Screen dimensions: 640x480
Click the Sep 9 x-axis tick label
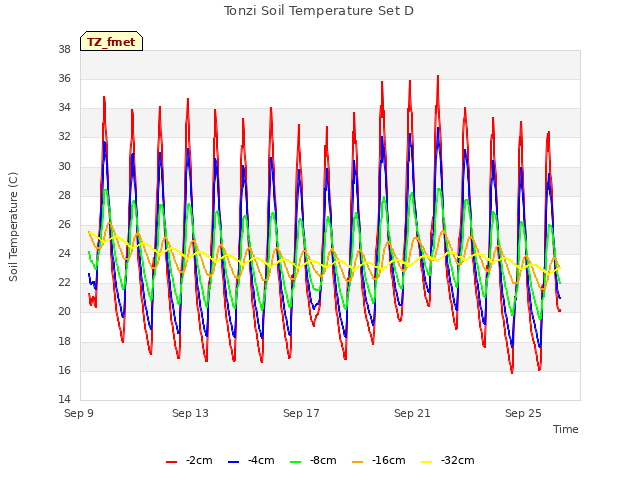point(79,413)
